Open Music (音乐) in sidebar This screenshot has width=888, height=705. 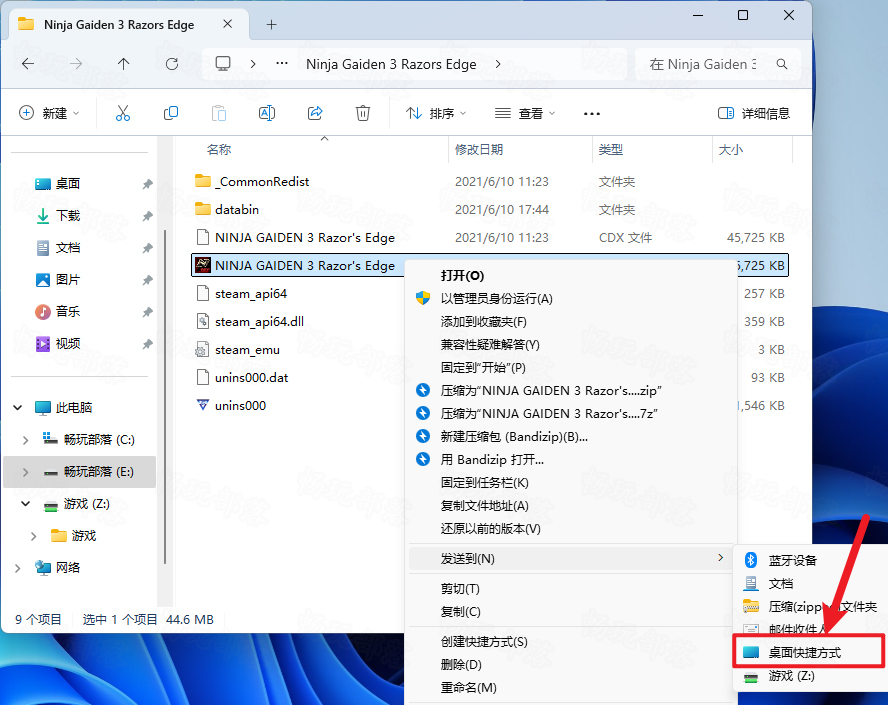(x=67, y=311)
